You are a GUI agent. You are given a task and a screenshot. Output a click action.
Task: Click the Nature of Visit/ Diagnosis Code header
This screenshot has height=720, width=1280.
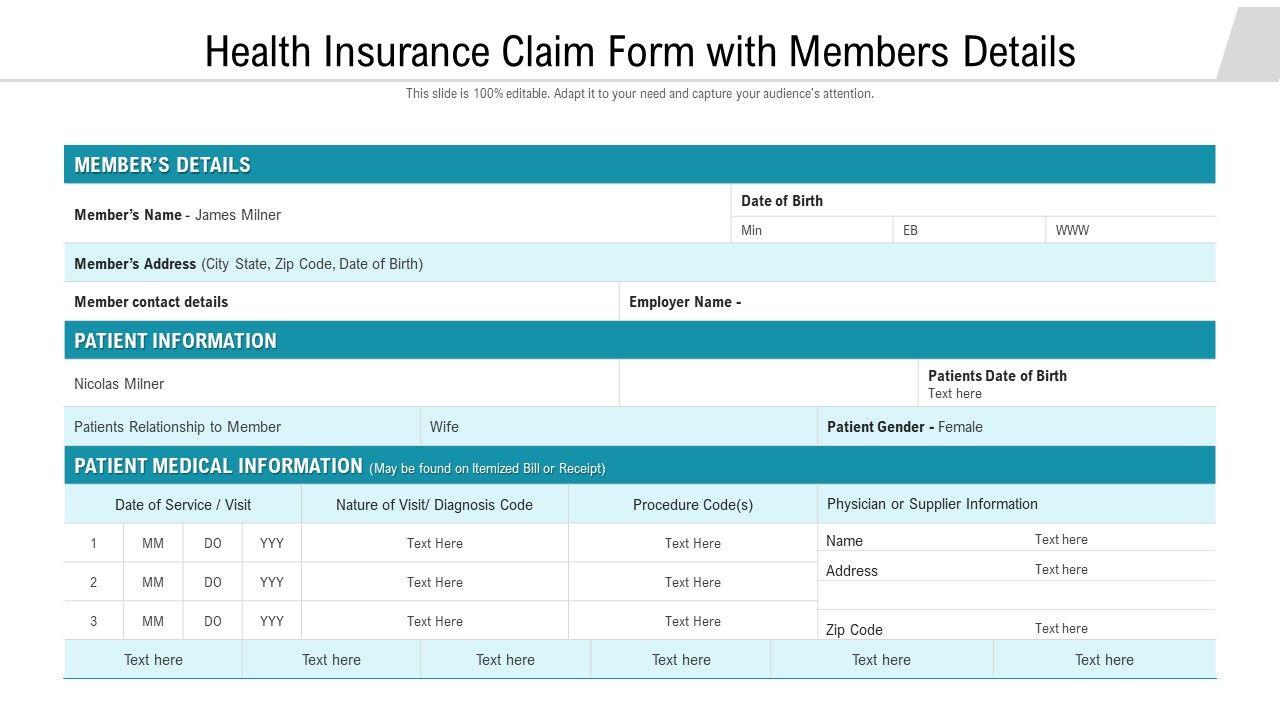click(x=434, y=505)
